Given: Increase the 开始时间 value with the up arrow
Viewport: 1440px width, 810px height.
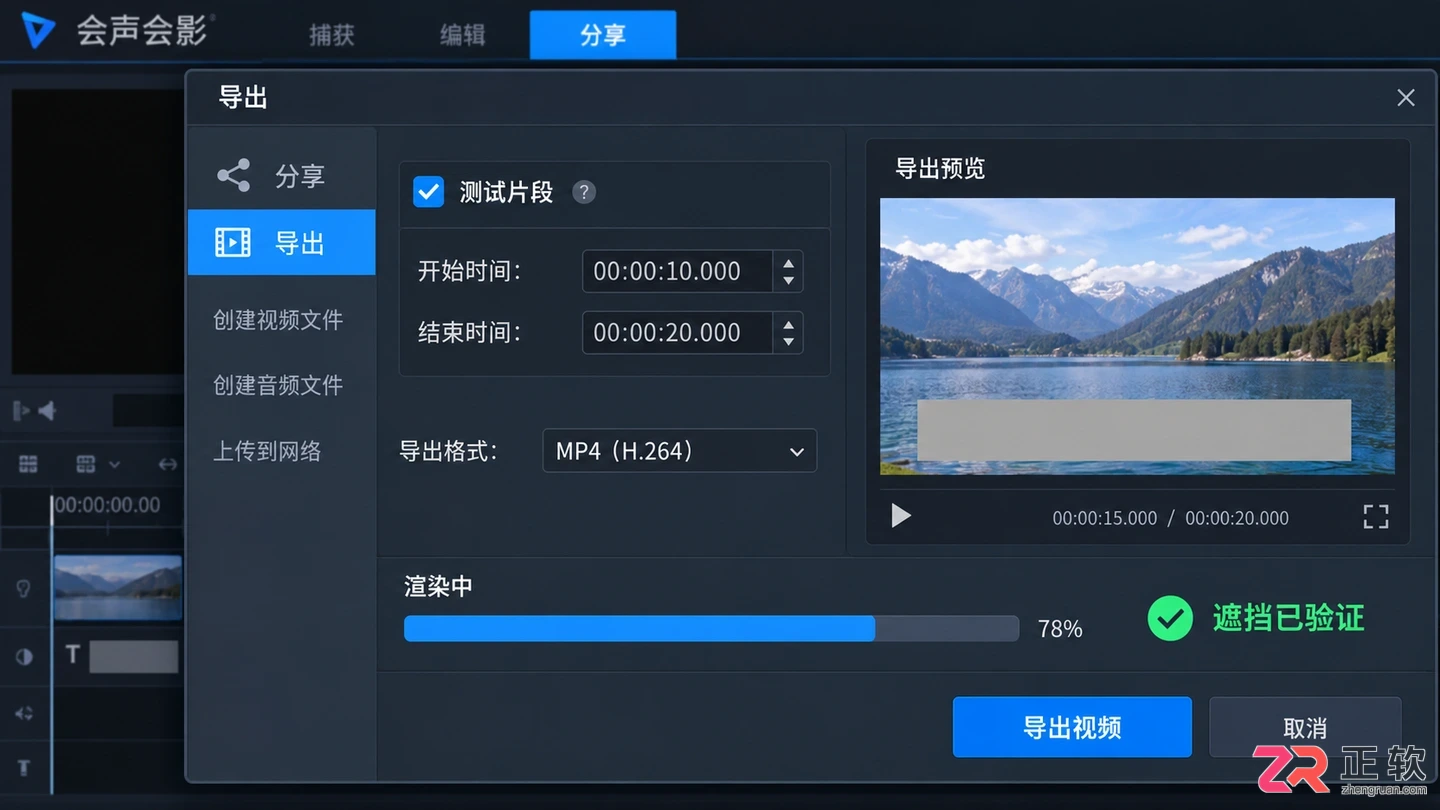Looking at the screenshot, I should pos(789,263).
